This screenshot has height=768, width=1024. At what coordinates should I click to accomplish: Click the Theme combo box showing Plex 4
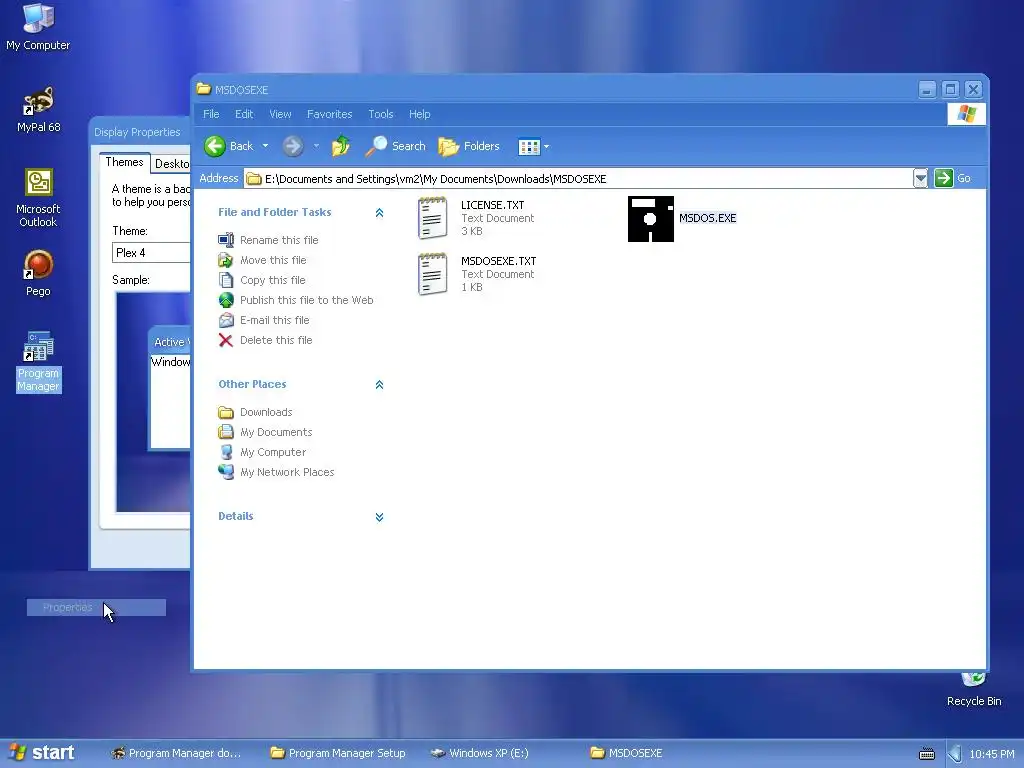pyautogui.click(x=151, y=253)
